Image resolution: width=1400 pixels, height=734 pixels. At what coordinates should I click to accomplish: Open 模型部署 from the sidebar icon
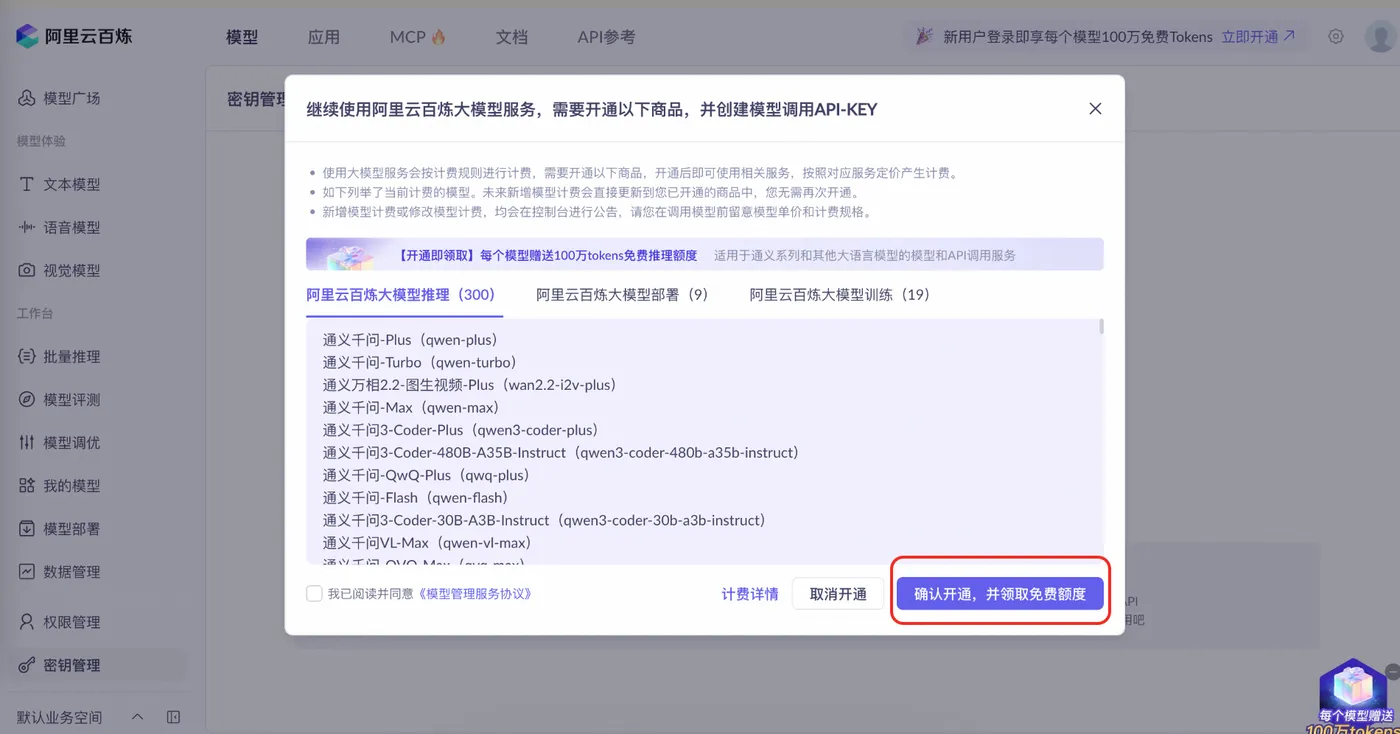27,528
